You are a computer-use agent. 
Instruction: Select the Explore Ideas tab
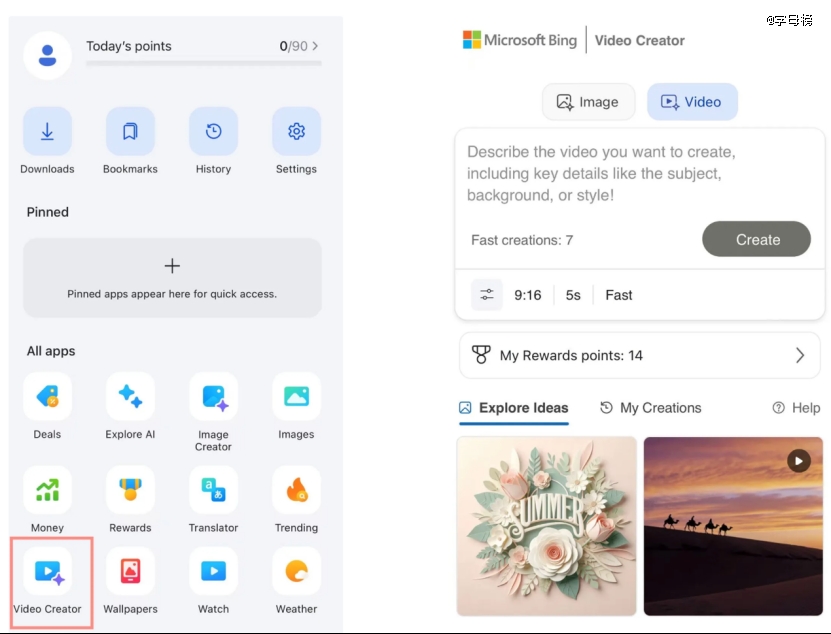pos(513,408)
